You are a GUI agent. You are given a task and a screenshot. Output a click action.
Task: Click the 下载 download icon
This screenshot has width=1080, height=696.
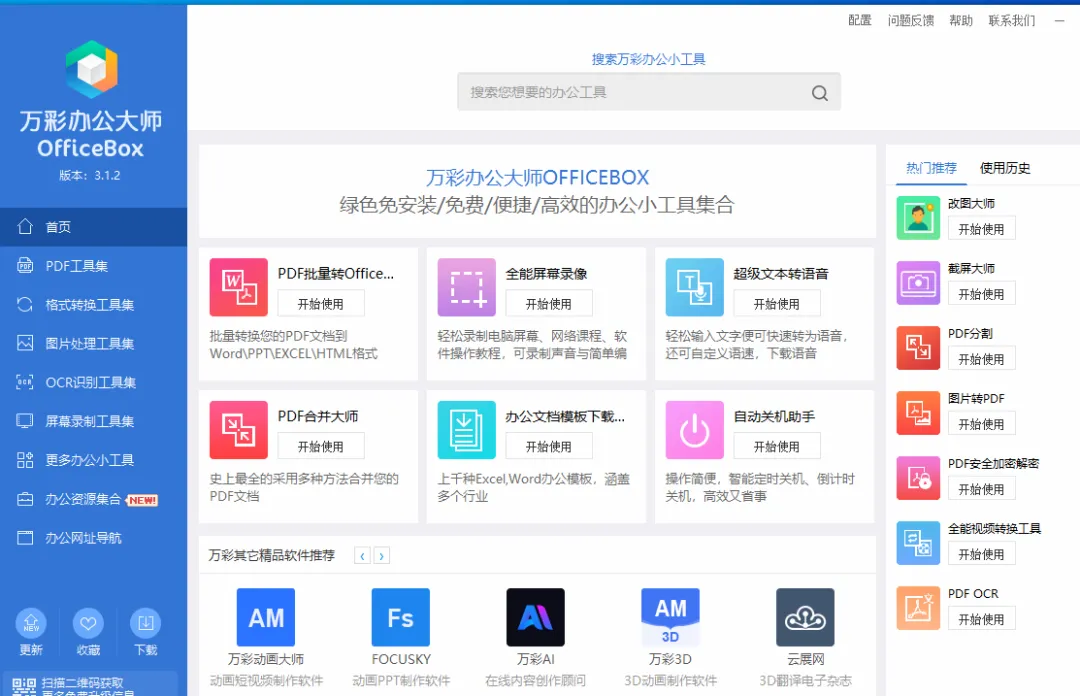(145, 624)
